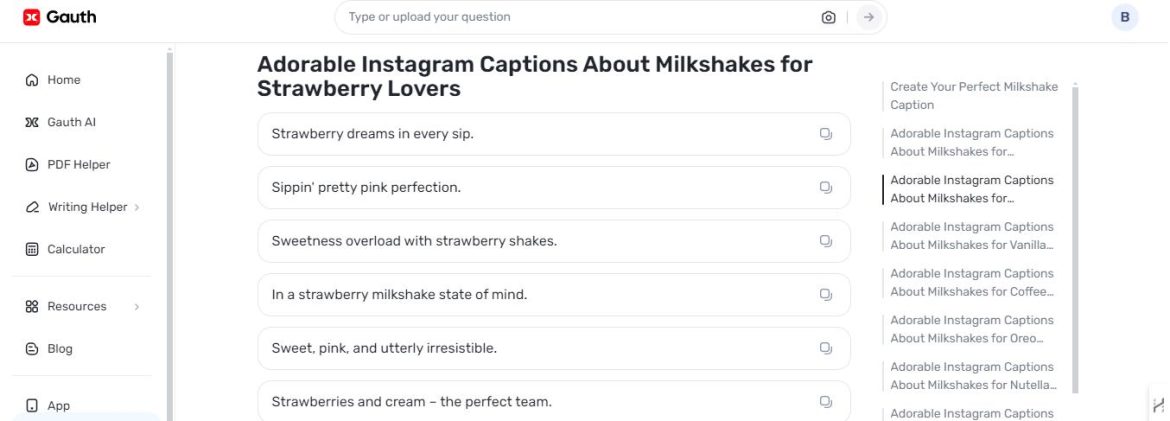This screenshot has width=1170, height=421.
Task: Expand the Writing Helper submenu
Action: (x=137, y=208)
